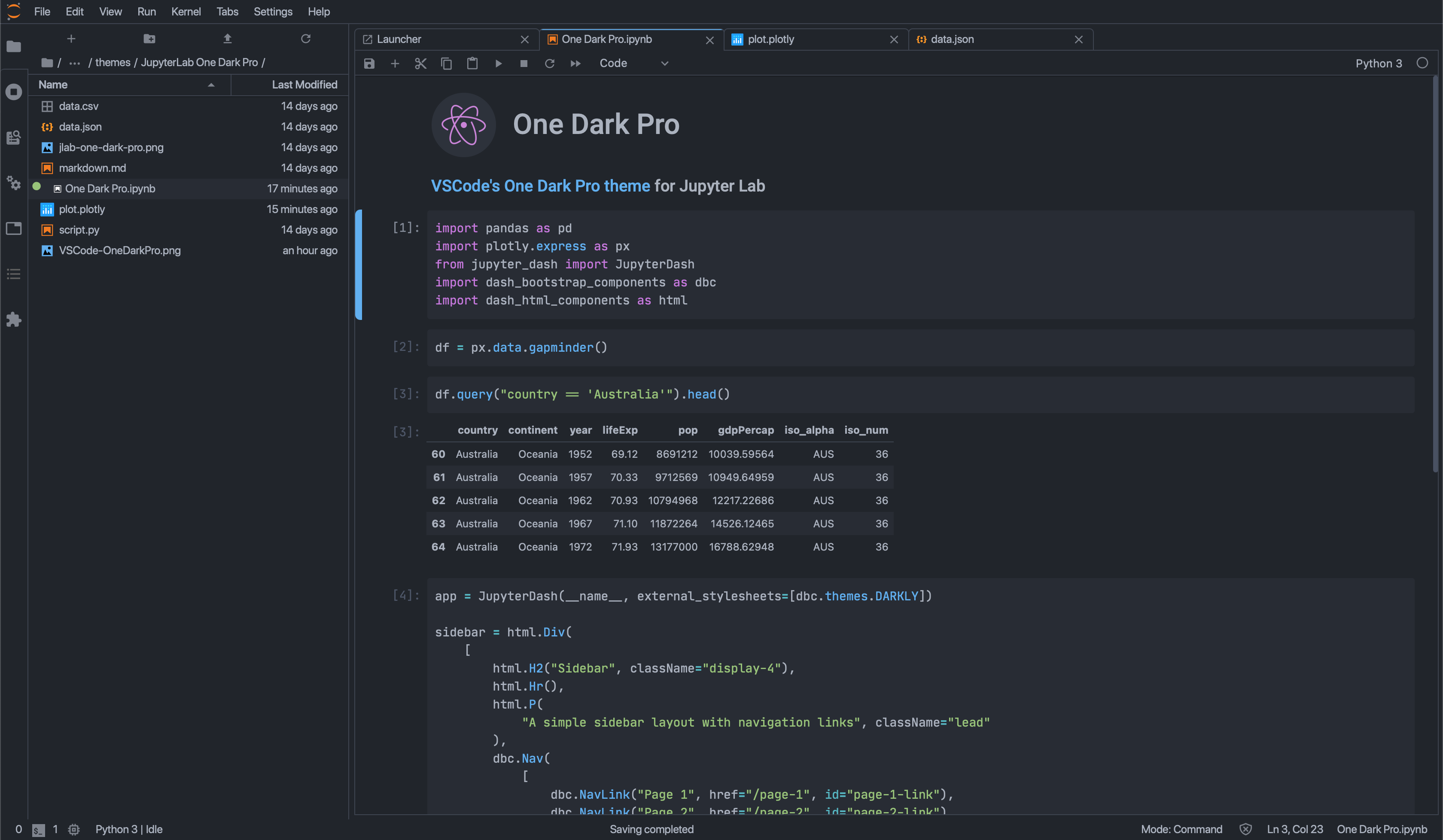The height and width of the screenshot is (840, 1443).
Task: Open the Kernel menu
Action: (x=186, y=12)
